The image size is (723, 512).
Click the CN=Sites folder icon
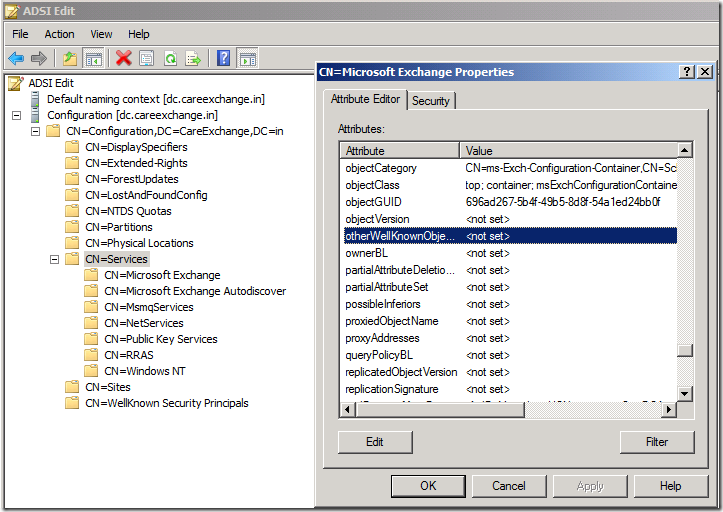click(72, 387)
